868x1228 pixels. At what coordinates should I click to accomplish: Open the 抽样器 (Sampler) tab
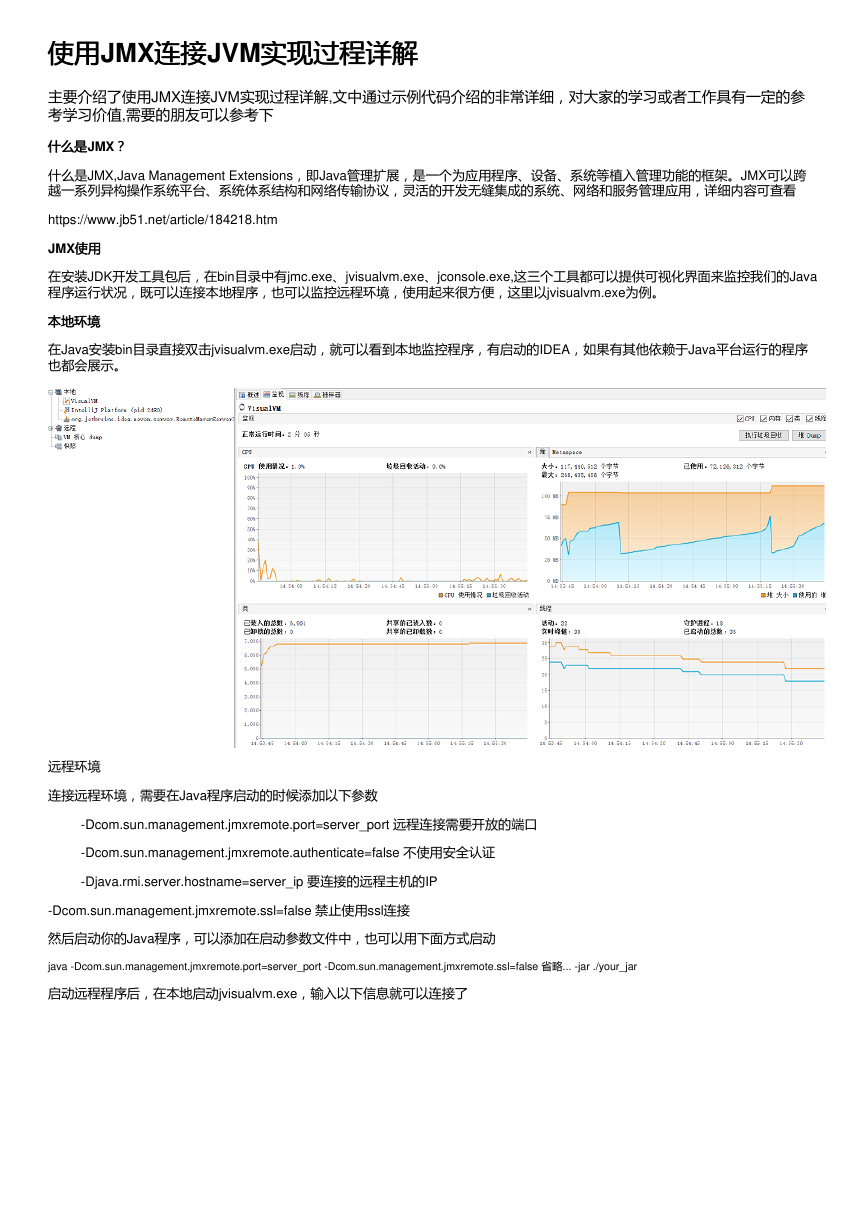(x=327, y=395)
